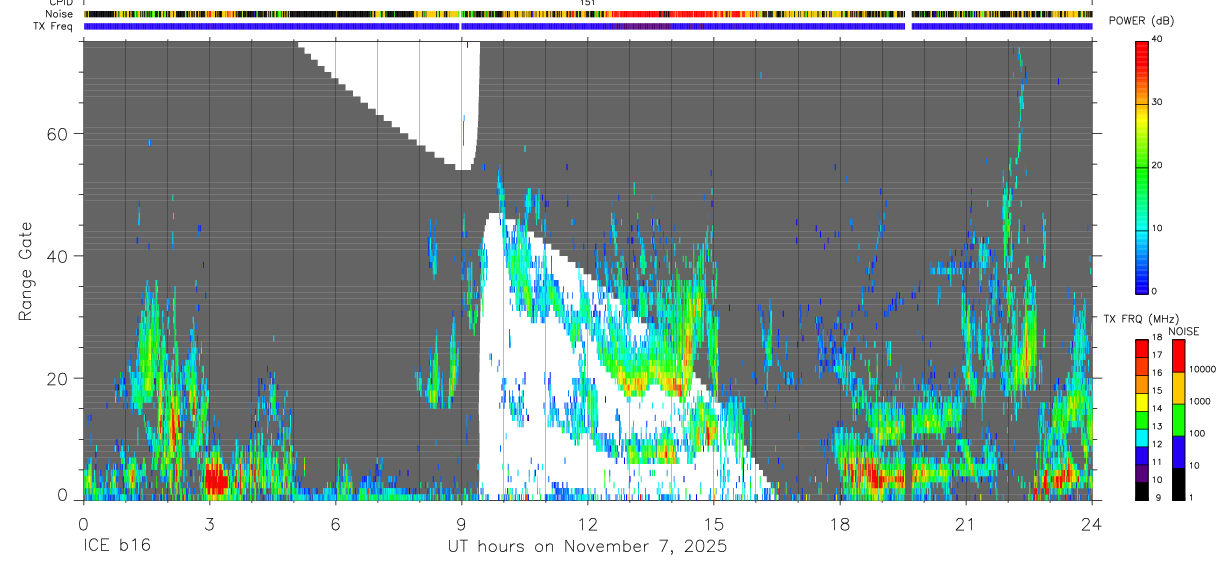Image resolution: width=1228 pixels, height=567 pixels.
Task: Click x-axis tick label '6'
Action: pos(335,525)
